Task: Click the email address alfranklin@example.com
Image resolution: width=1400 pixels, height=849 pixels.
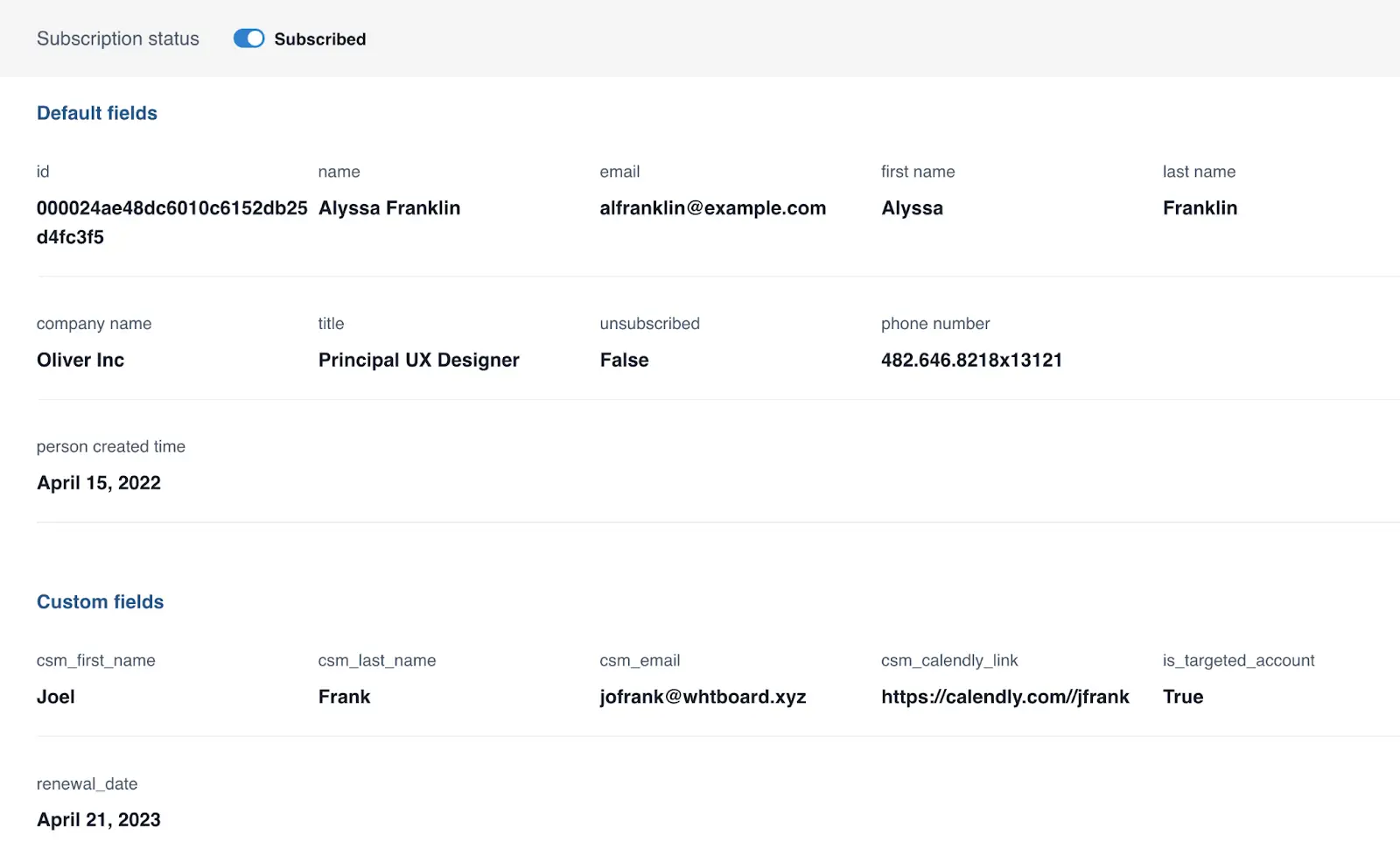Action: coord(712,208)
